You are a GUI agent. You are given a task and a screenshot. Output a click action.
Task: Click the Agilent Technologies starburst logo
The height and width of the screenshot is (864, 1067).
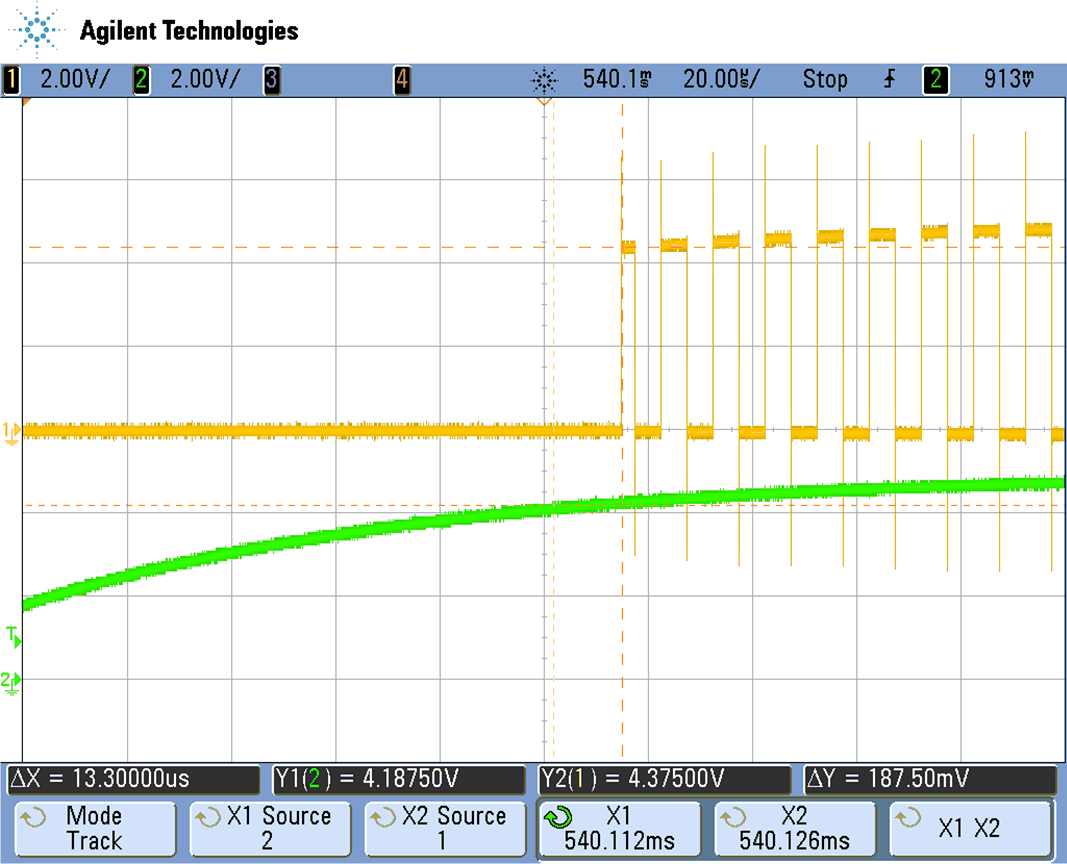point(38,30)
